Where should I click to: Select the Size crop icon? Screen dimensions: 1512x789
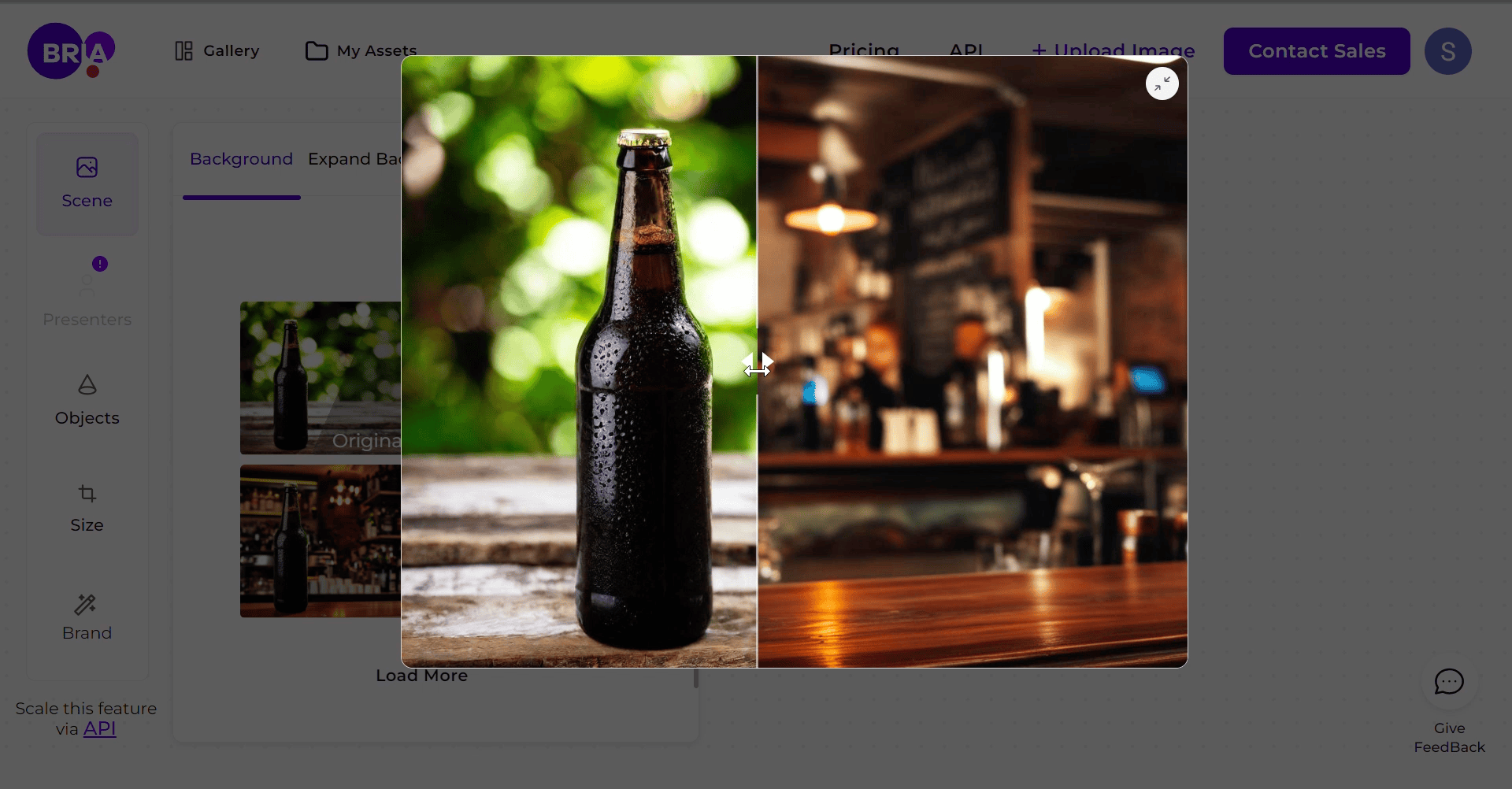point(87,493)
